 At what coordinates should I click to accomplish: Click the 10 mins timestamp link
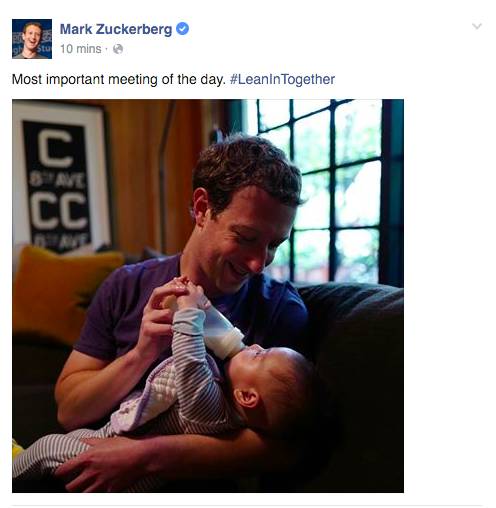click(81, 49)
